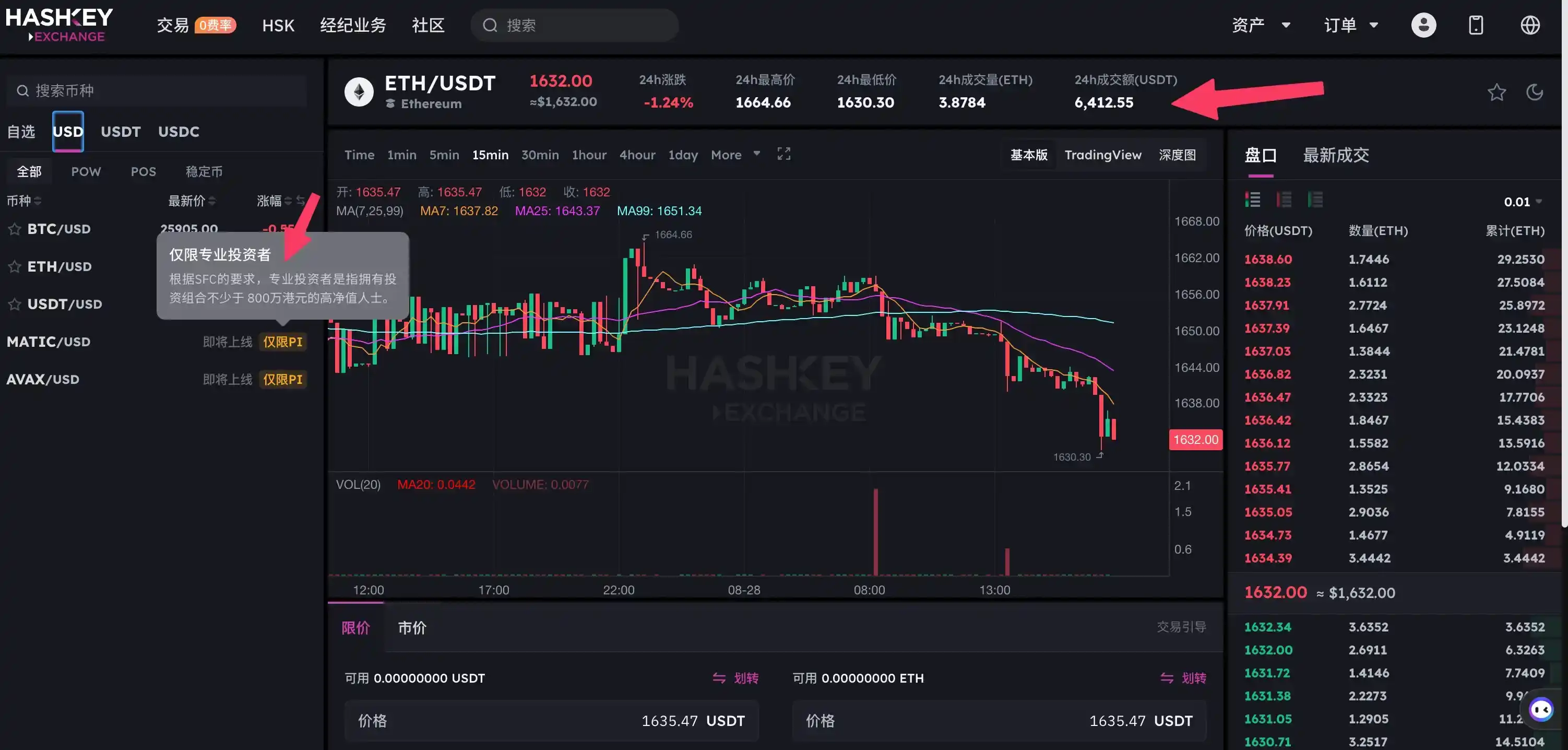This screenshot has width=1568, height=750.
Task: Click the USDT transfer arrows icon
Action: coord(719,678)
